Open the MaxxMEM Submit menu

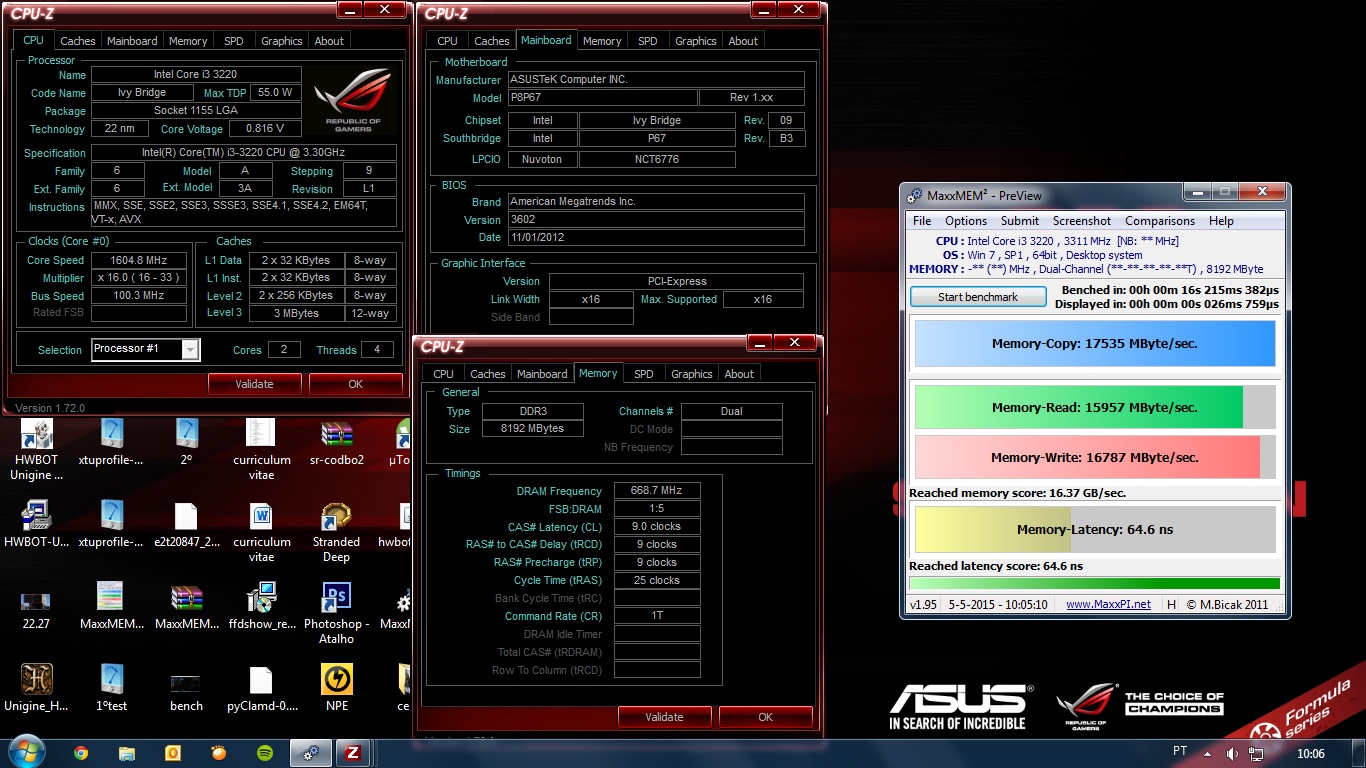tap(1019, 221)
